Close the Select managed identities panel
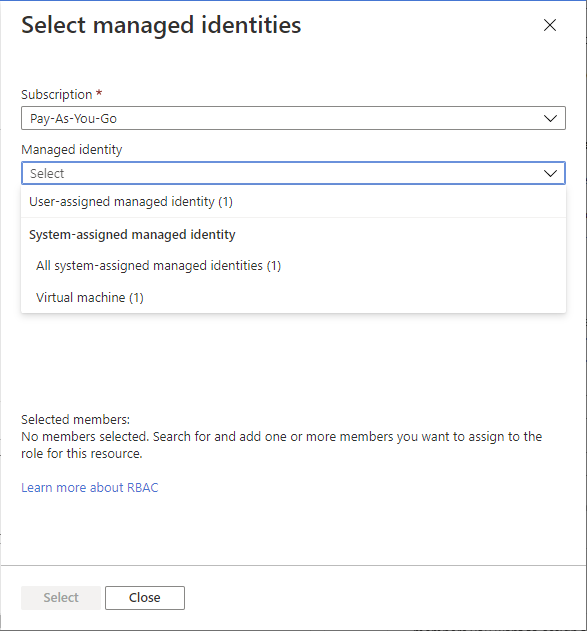The image size is (587, 631). pos(550,25)
